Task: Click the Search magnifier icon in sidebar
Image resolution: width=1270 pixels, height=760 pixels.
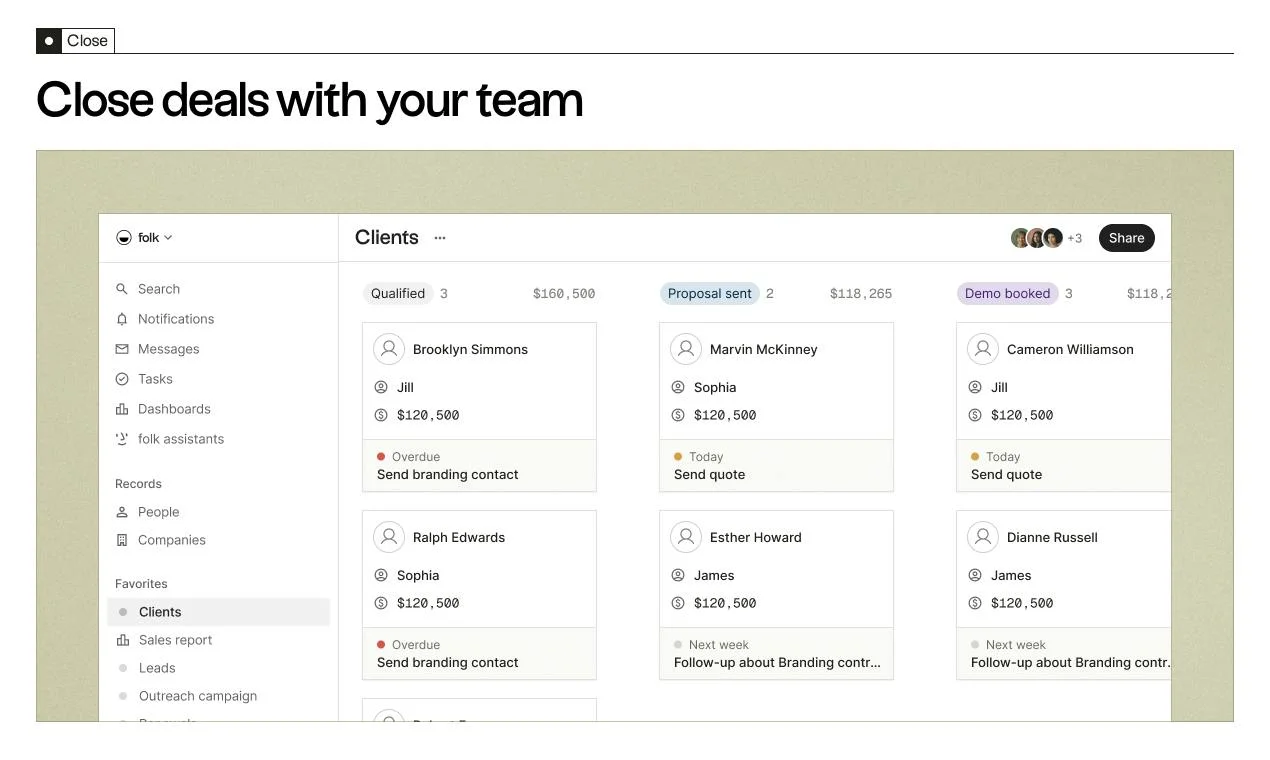Action: (x=122, y=289)
